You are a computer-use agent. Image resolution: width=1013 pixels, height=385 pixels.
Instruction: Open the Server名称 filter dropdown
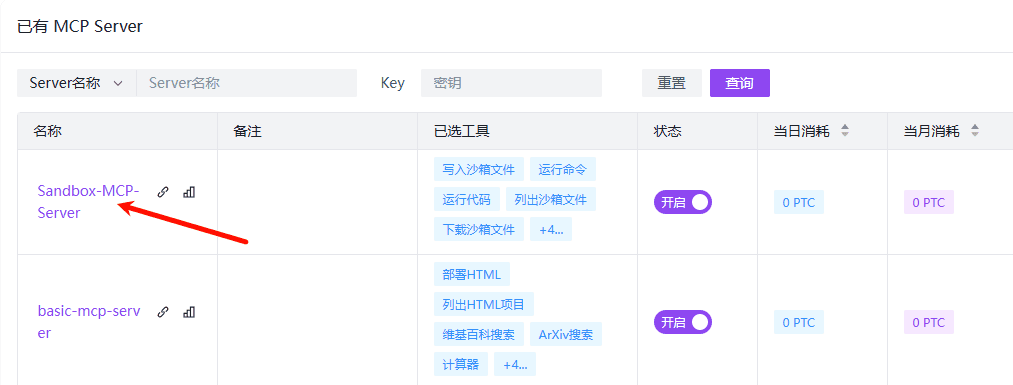point(76,83)
